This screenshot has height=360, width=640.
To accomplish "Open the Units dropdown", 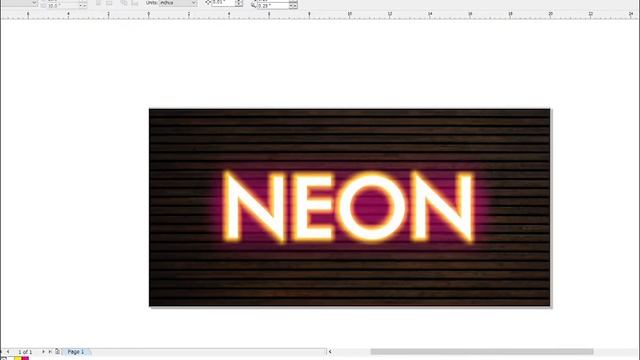I will (178, 2).
